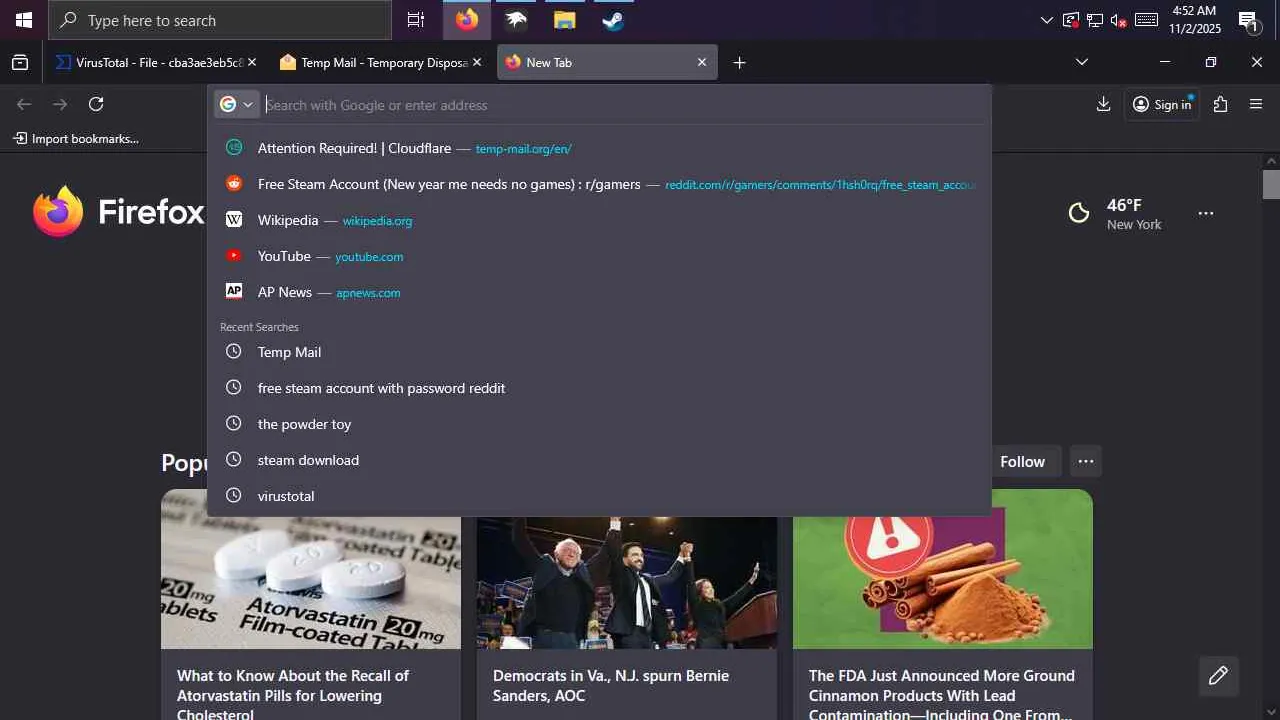The width and height of the screenshot is (1280, 720).
Task: Click Import bookmarks in the bookmarks bar
Action: pyautogui.click(x=76, y=138)
